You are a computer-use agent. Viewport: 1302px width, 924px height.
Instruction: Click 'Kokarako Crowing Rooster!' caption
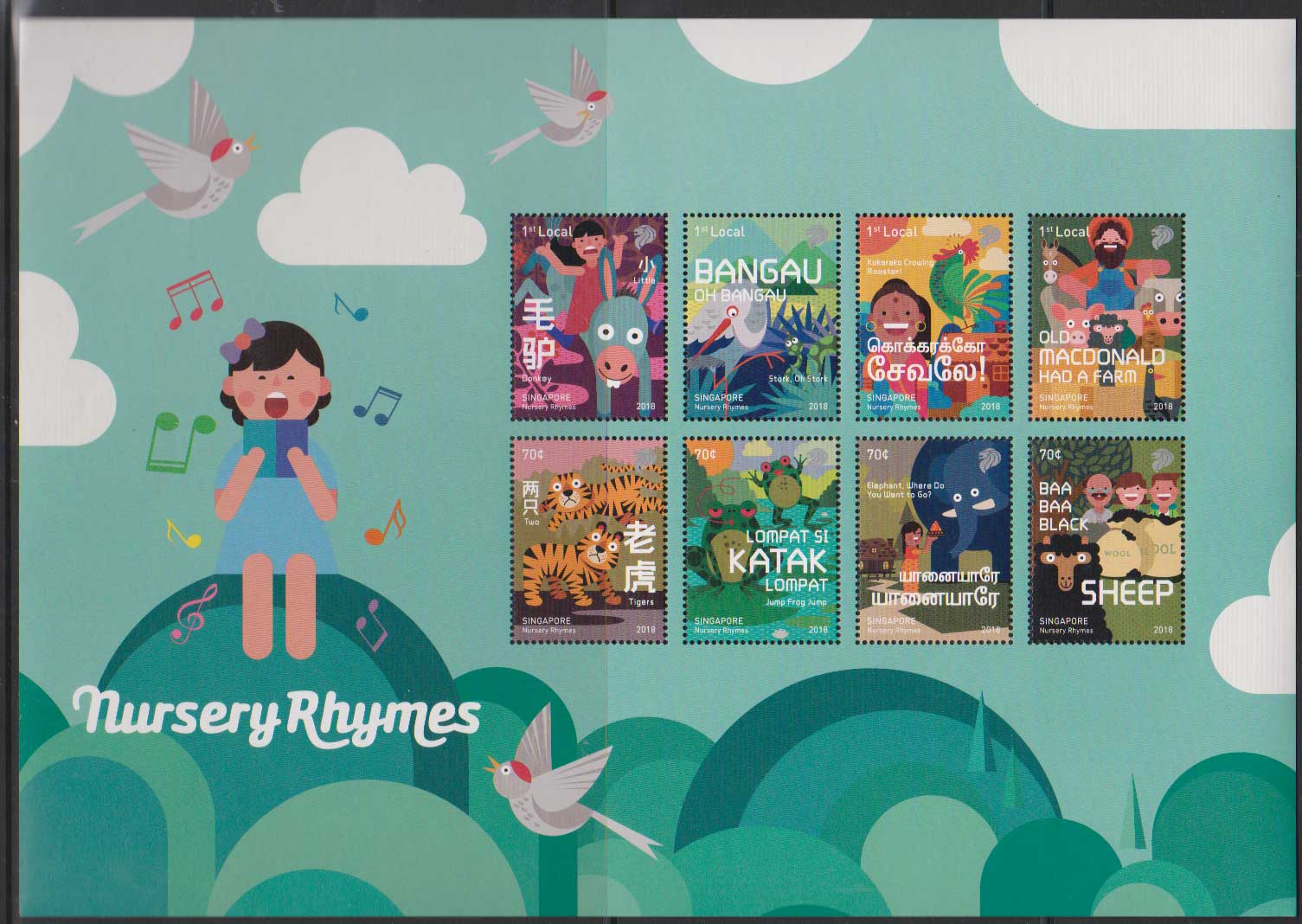[901, 266]
